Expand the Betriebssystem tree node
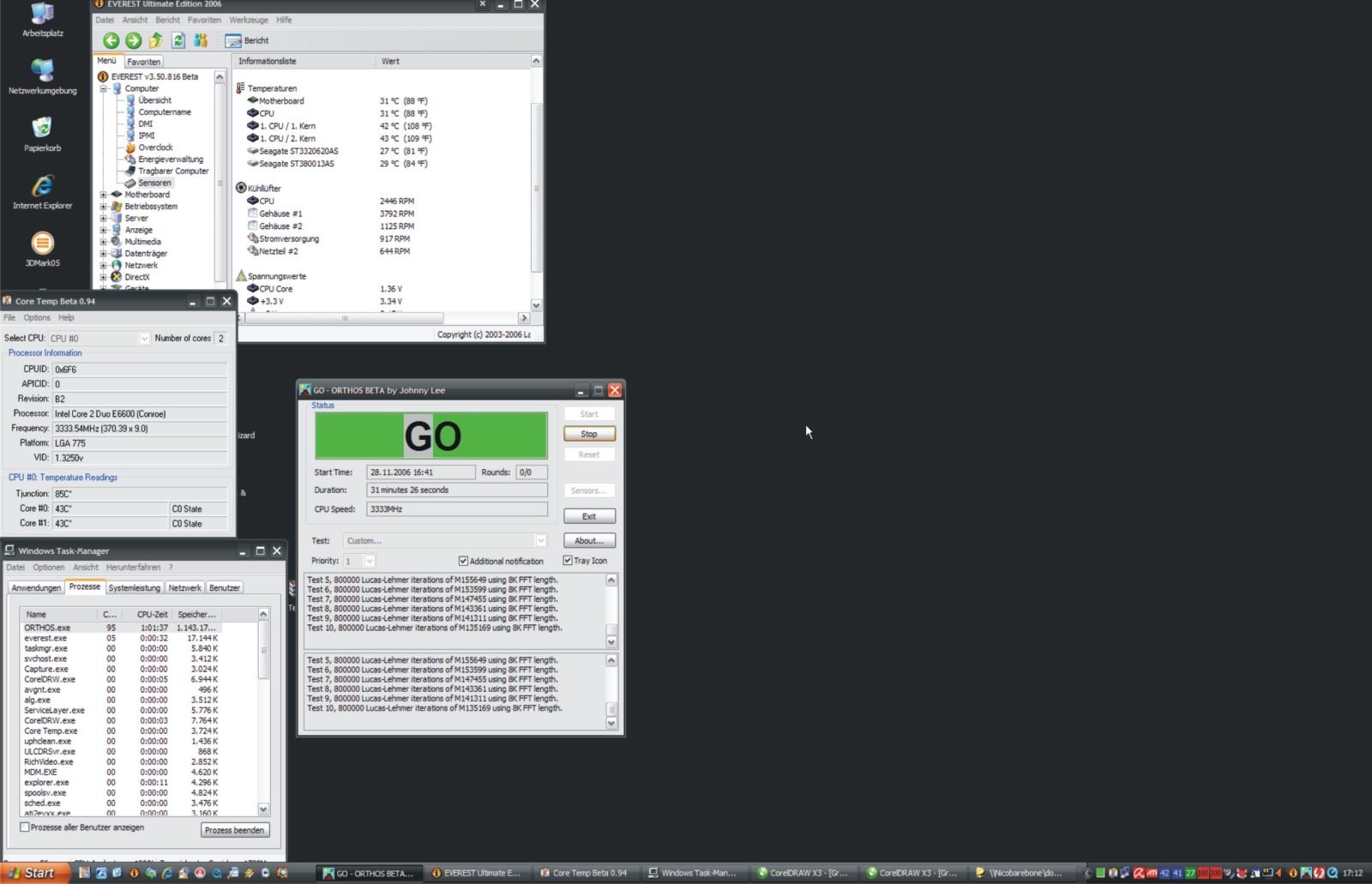Image resolution: width=1372 pixels, height=884 pixels. [104, 207]
